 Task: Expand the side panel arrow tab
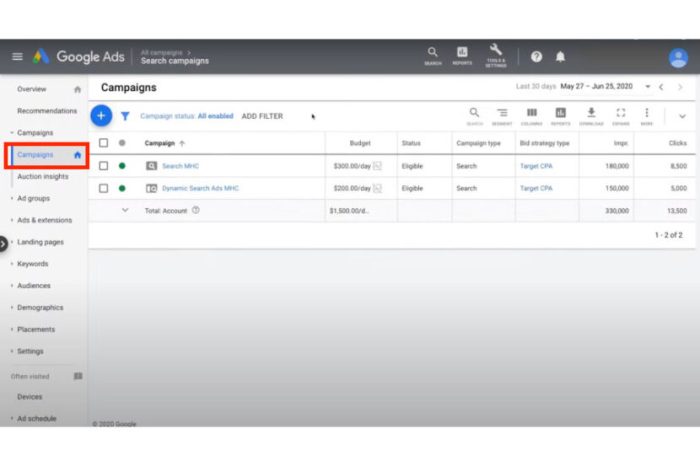pyautogui.click(x=4, y=244)
